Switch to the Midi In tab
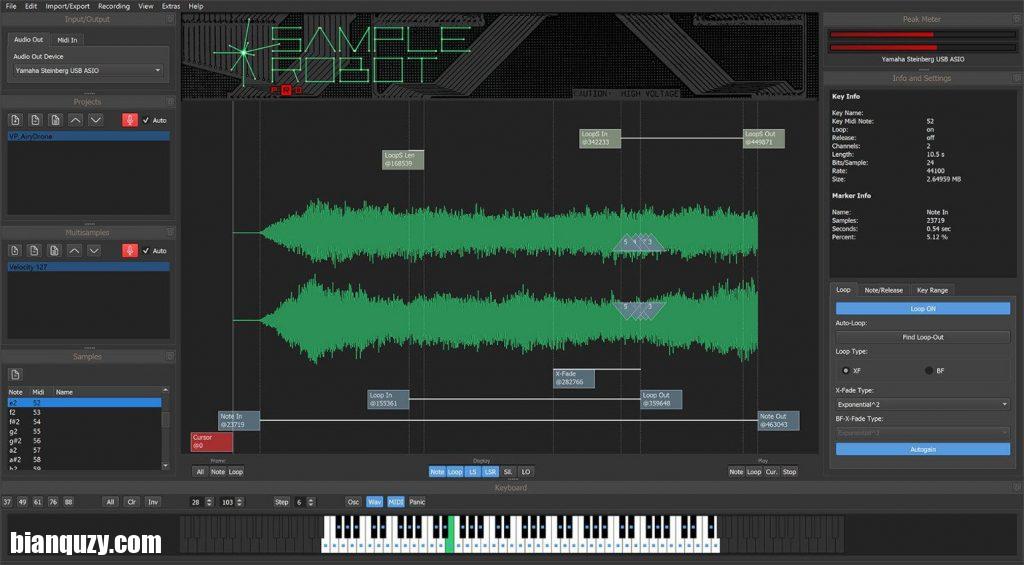 [x=67, y=40]
